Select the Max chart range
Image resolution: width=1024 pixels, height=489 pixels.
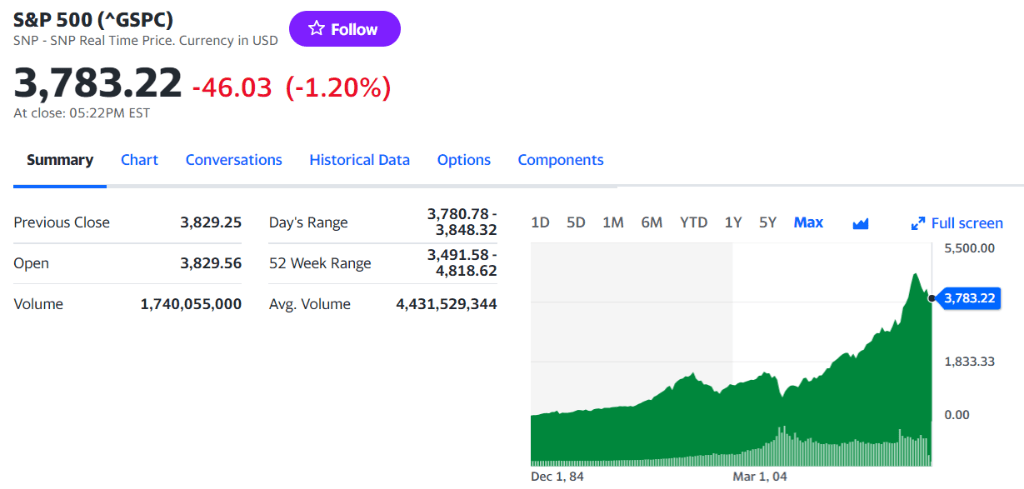[x=808, y=223]
